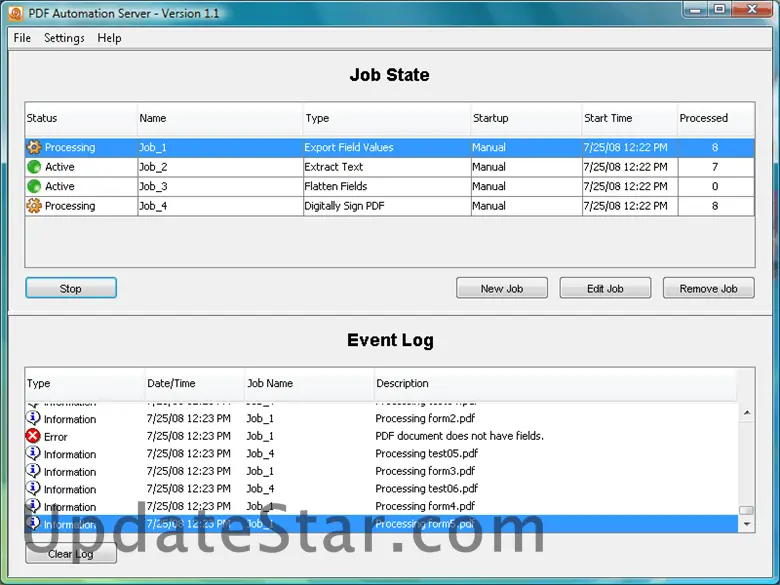Close the PDF Automation Server window
The width and height of the screenshot is (780, 585).
752,10
